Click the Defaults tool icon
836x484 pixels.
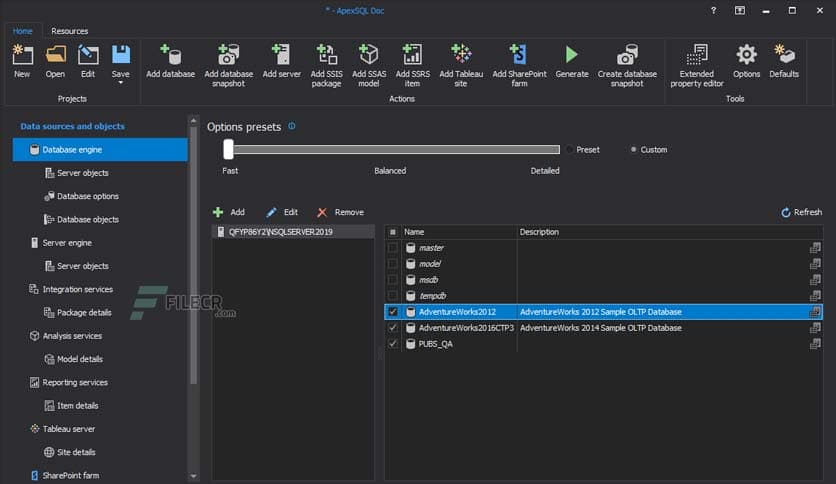pyautogui.click(x=784, y=61)
